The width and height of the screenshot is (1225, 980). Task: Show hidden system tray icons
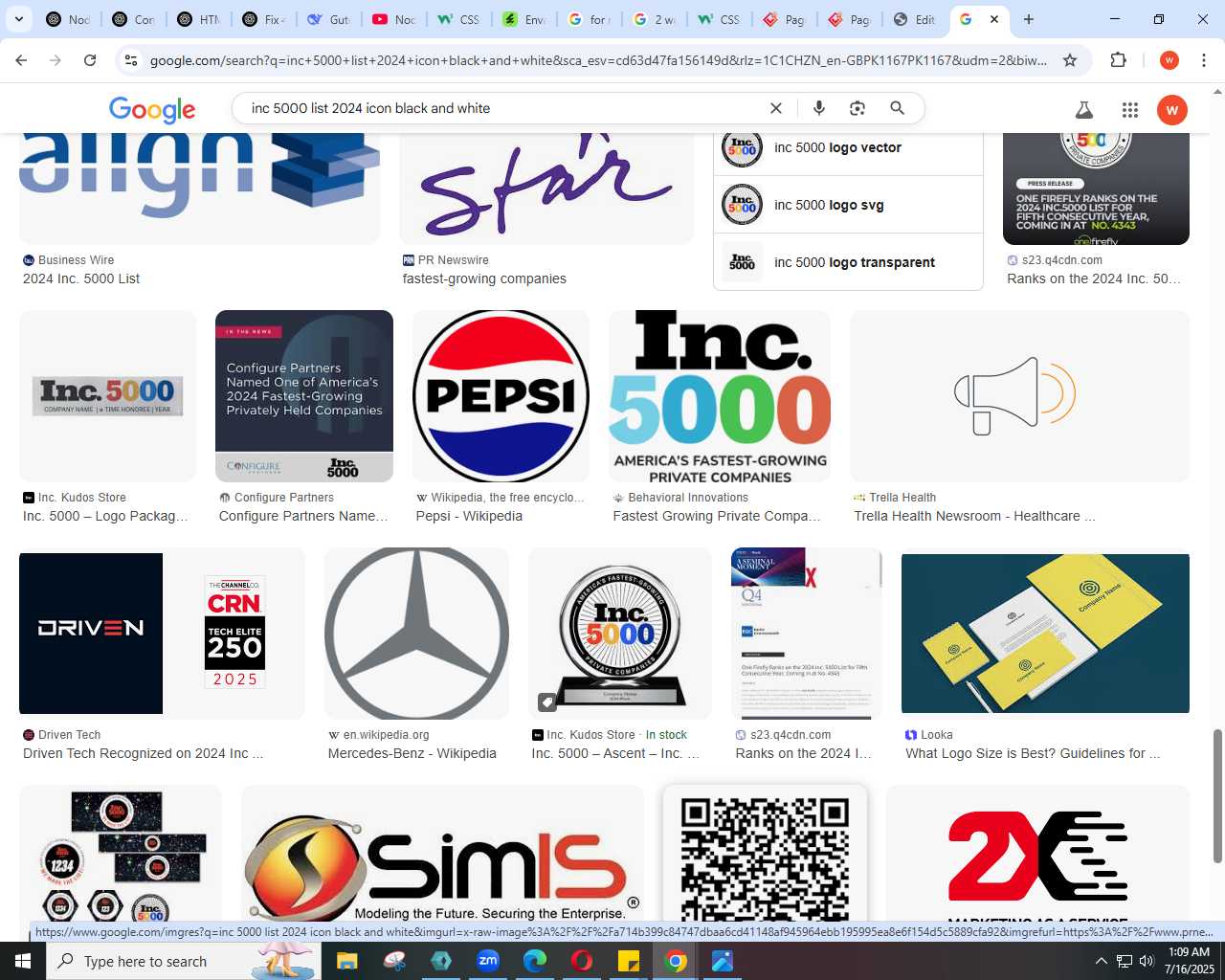point(1101,961)
